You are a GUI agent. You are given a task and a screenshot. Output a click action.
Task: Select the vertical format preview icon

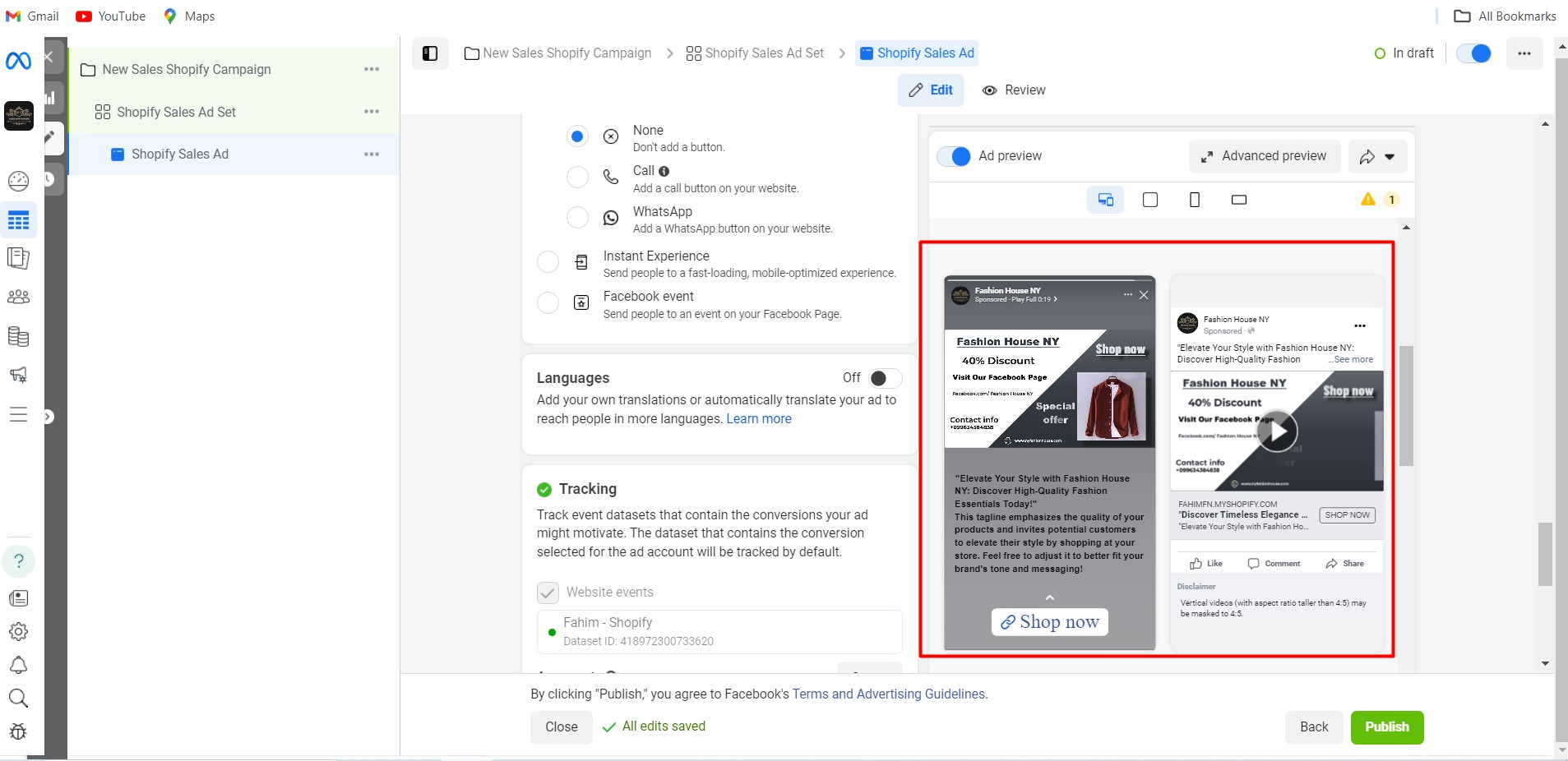coord(1195,200)
